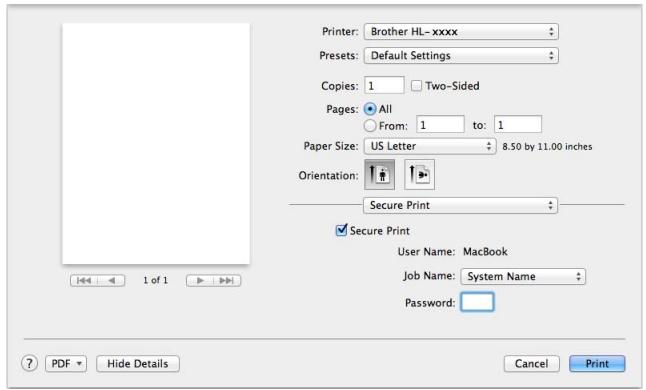646x390 pixels.
Task: Select landscape orientation icon
Action: [419, 175]
